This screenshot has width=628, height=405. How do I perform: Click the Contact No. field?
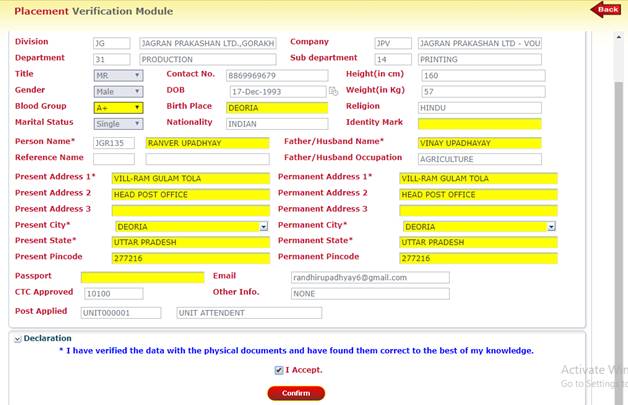coord(277,75)
